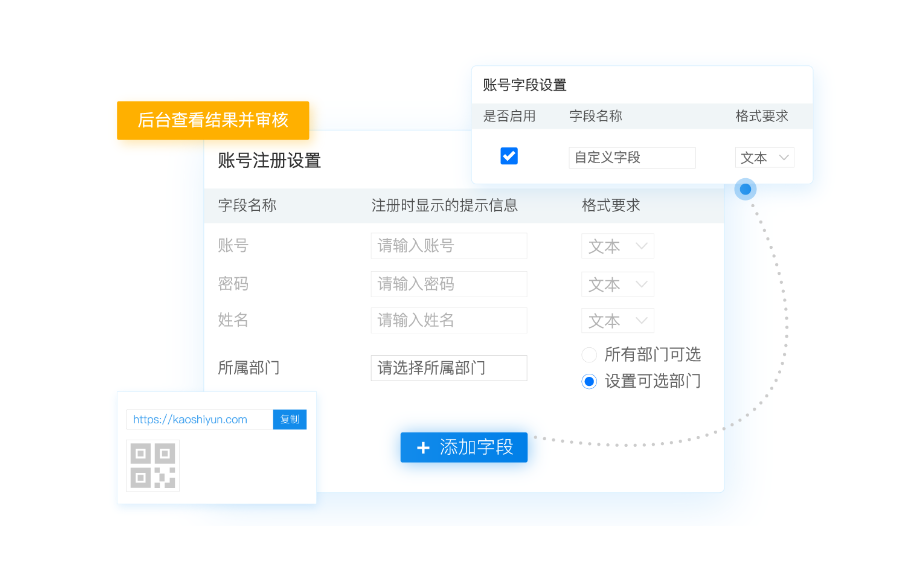Screen dimensions: 914x578
Task: Expand the 密码 row format dropdown
Action: [618, 284]
